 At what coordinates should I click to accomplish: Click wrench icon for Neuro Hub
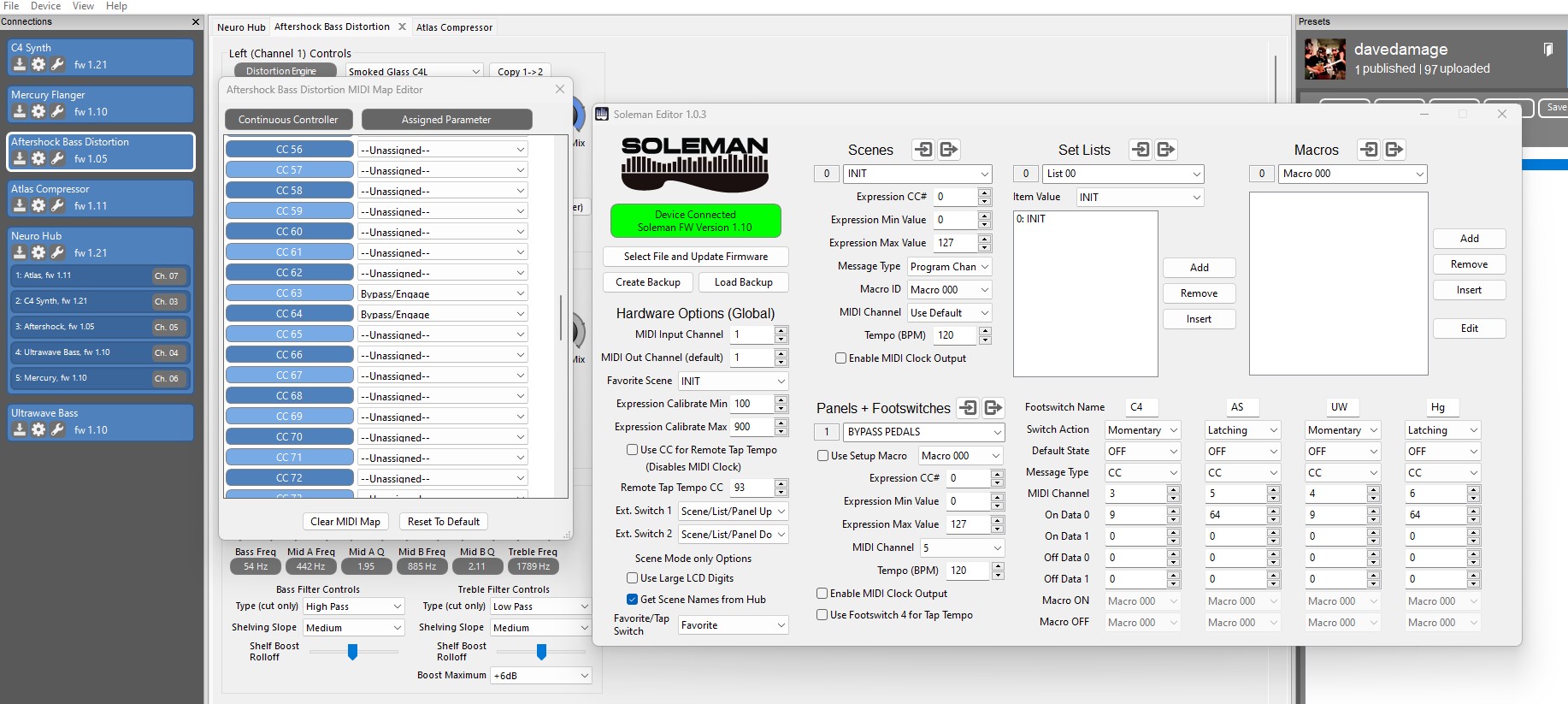click(x=57, y=252)
